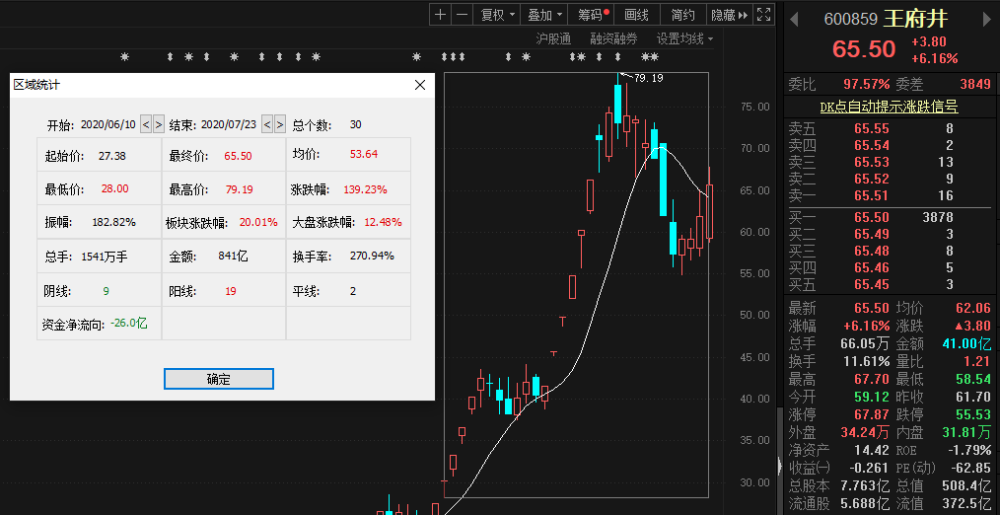Open the 复权 dropdown
This screenshot has width=1000, height=515.
496,15
